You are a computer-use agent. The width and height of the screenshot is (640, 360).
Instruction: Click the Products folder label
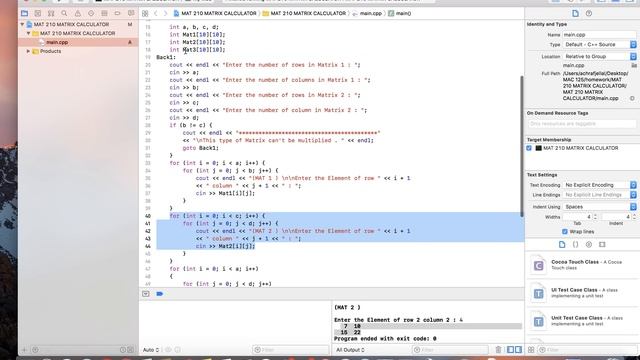50,51
